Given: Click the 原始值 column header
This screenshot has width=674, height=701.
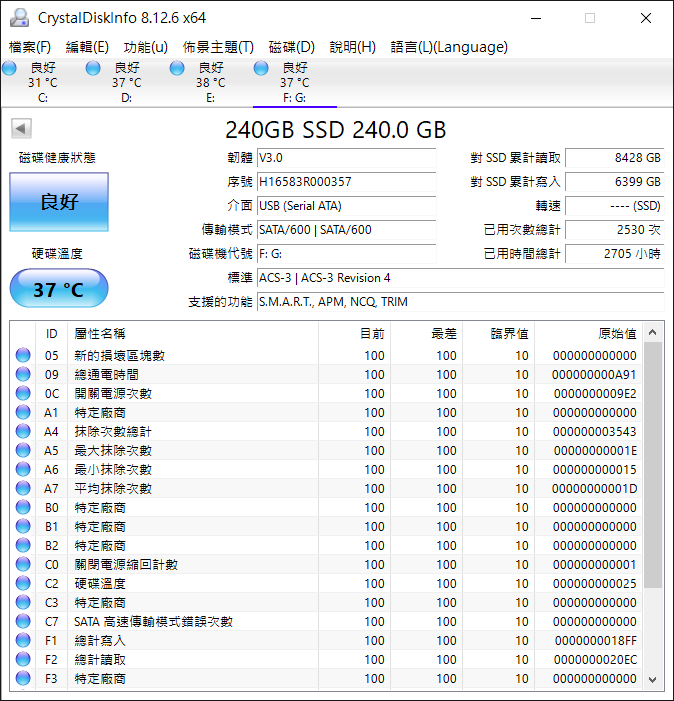Looking at the screenshot, I should (617, 333).
